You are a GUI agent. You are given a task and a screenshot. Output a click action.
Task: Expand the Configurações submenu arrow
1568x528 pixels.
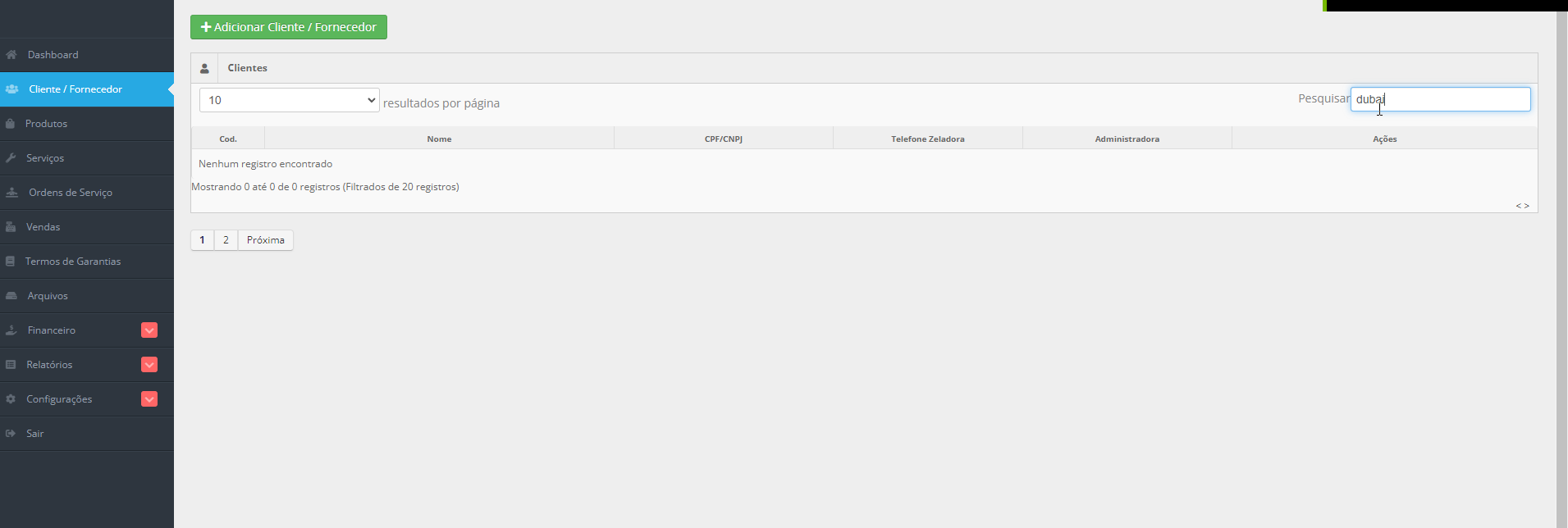(x=149, y=399)
